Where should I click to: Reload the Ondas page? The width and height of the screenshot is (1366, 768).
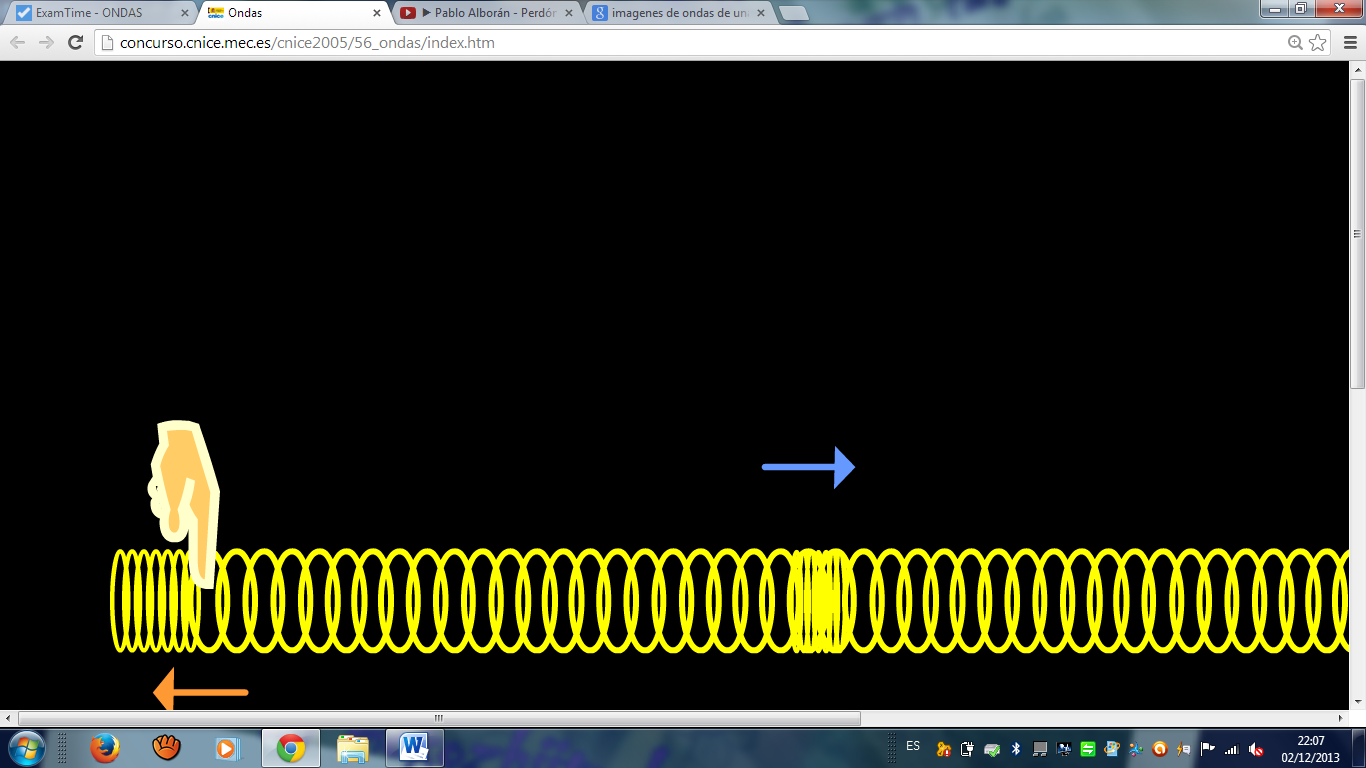[75, 43]
